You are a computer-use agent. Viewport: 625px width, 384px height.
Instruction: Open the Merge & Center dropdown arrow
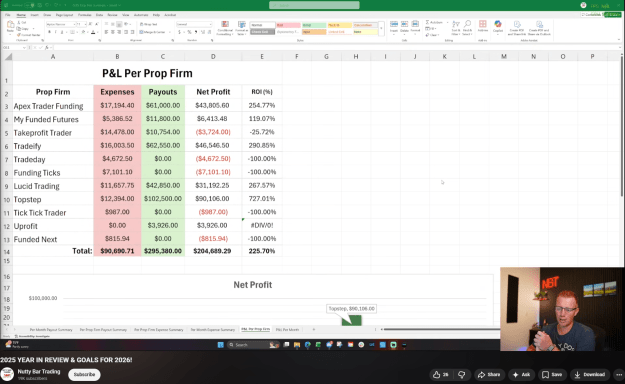click(x=170, y=32)
